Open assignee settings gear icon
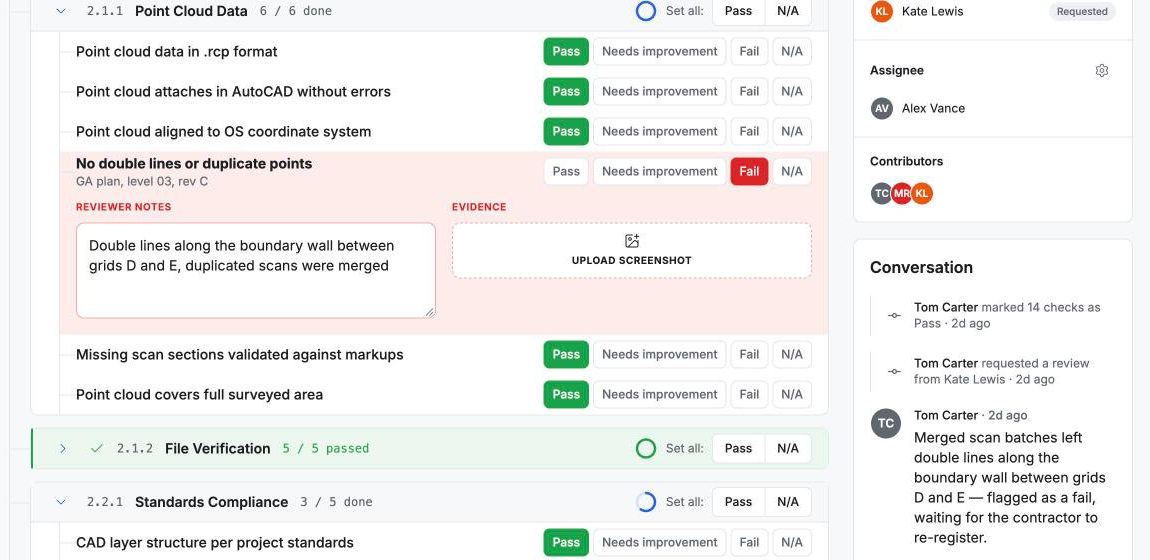Image resolution: width=1150 pixels, height=560 pixels. click(x=1102, y=70)
